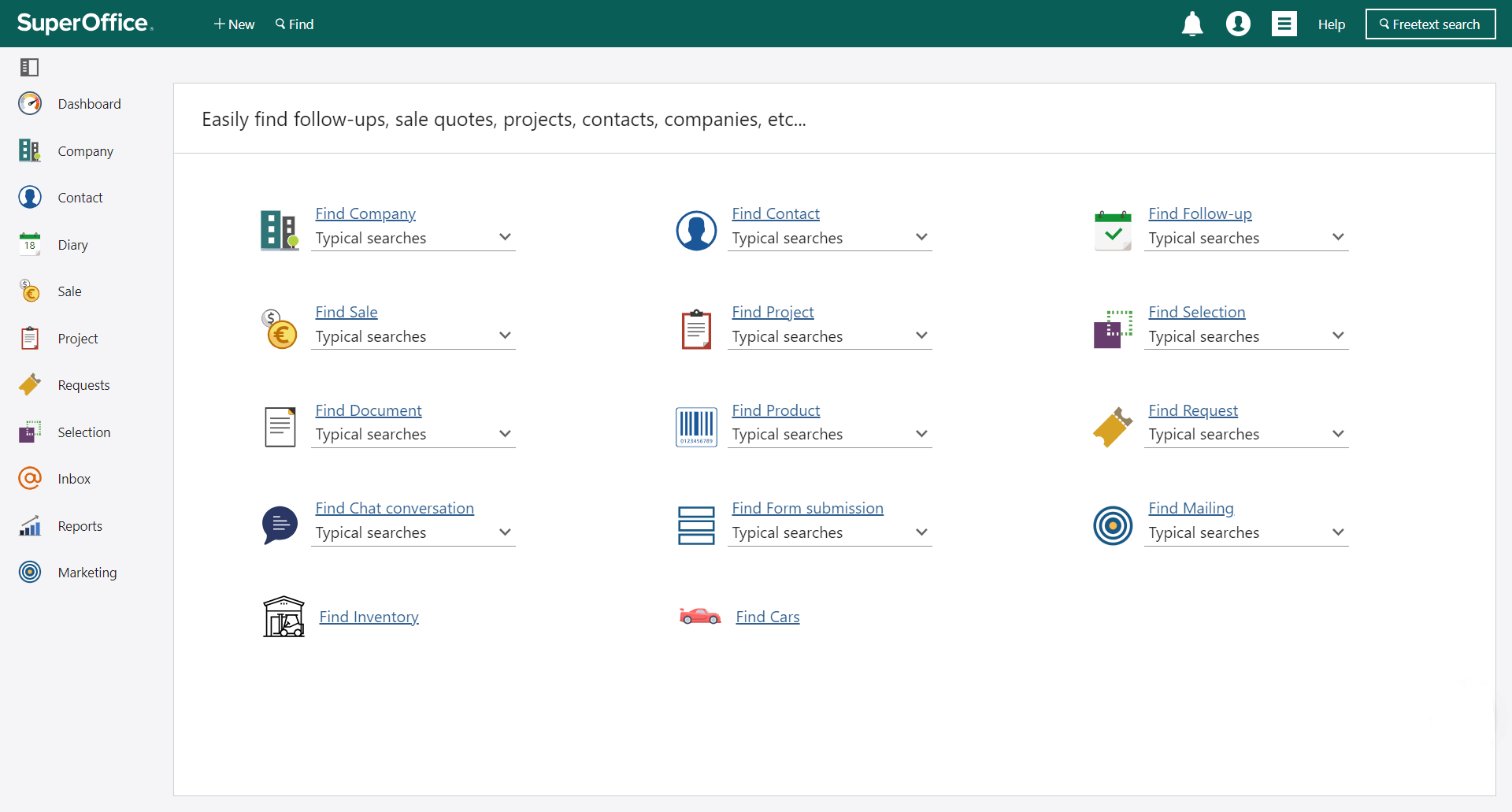This screenshot has height=812, width=1512.
Task: Collapse the sidebar using the panel toggle icon
Action: coord(30,67)
